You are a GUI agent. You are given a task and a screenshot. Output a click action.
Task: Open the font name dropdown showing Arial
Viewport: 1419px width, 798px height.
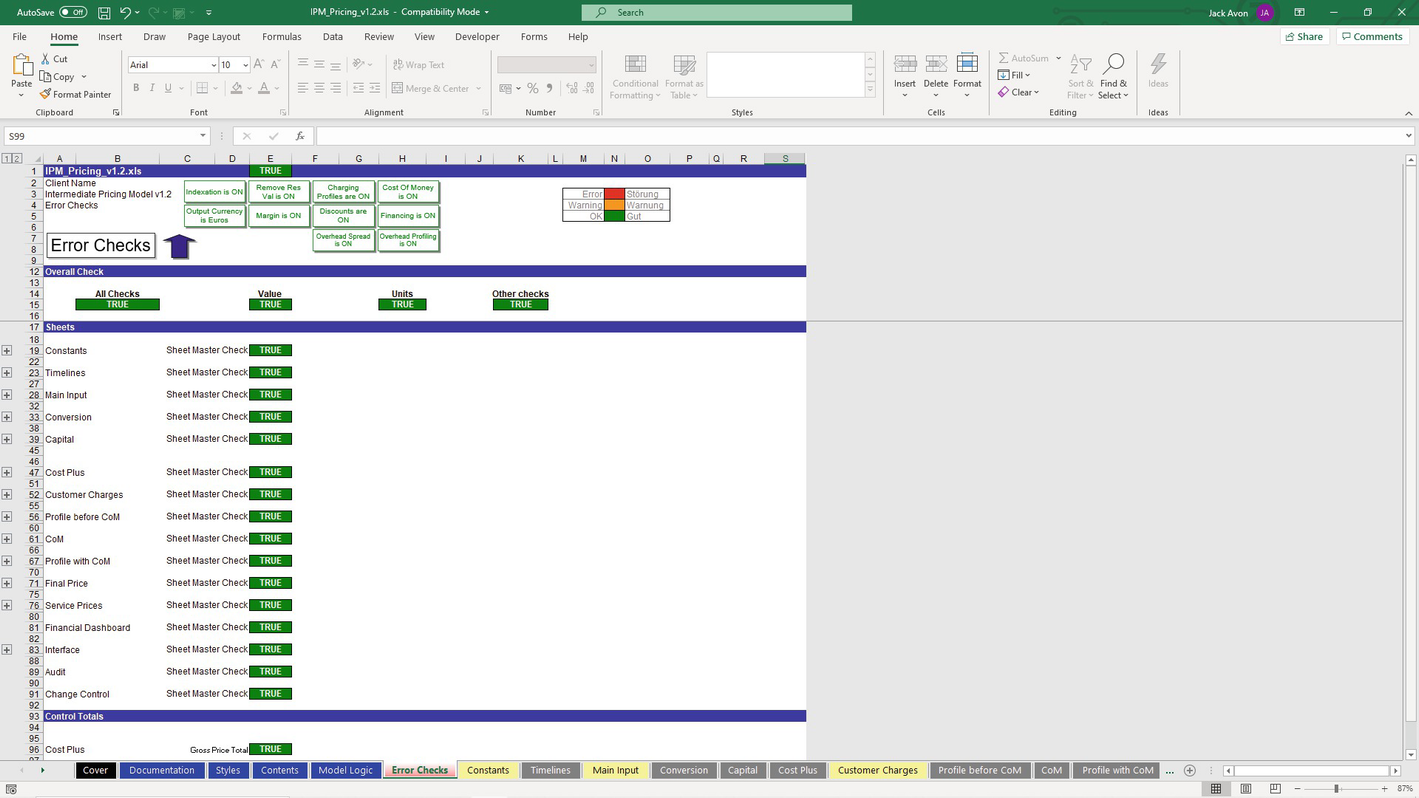pyautogui.click(x=214, y=65)
